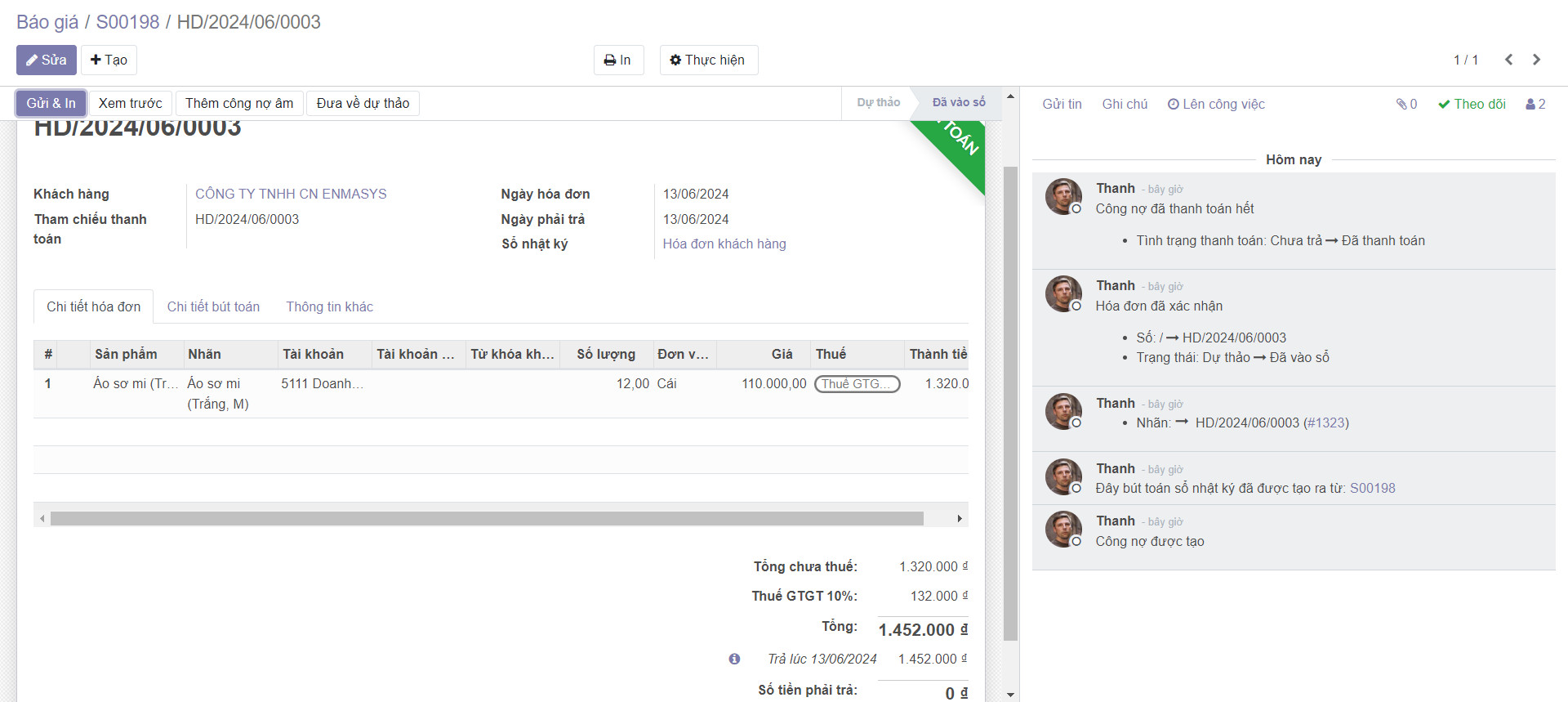Open the In print dropdown
The width and height of the screenshot is (1568, 702).
(x=618, y=60)
